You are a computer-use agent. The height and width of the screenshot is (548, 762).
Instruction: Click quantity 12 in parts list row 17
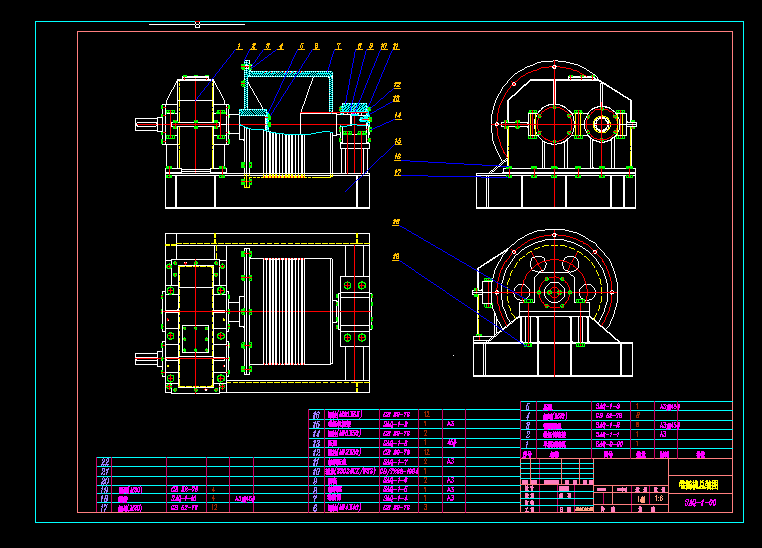click(x=214, y=508)
